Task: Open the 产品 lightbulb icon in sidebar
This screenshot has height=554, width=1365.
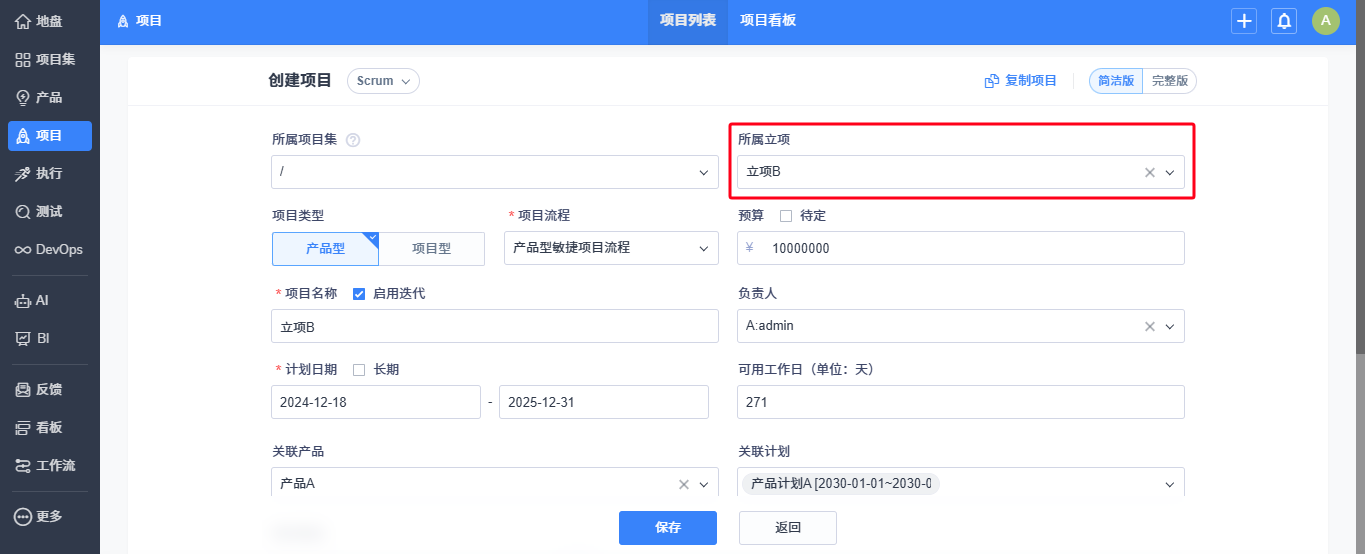Action: click(x=23, y=97)
